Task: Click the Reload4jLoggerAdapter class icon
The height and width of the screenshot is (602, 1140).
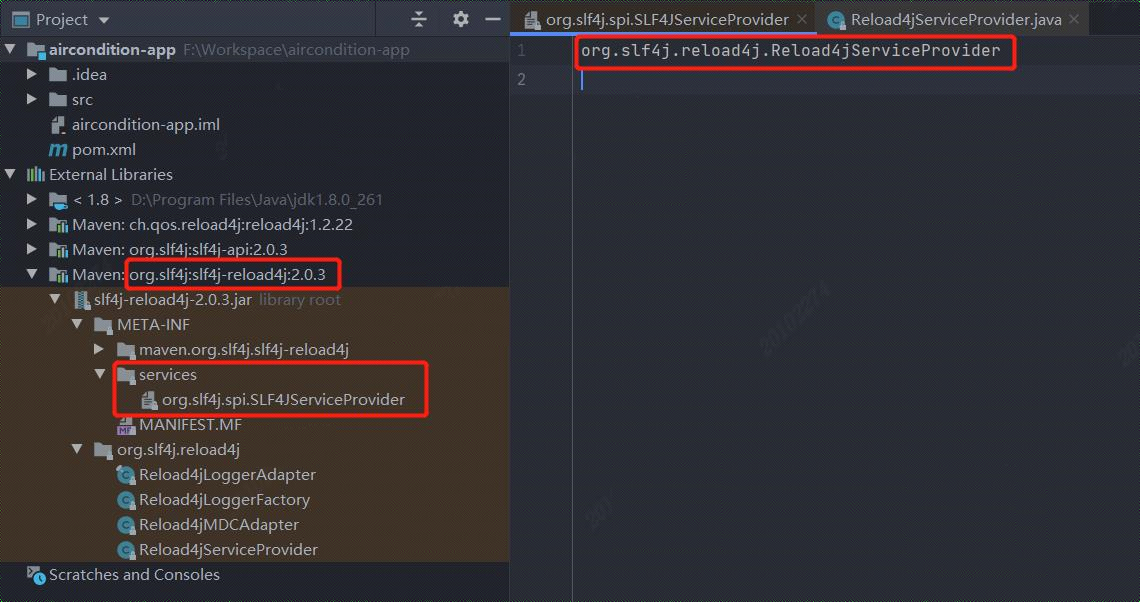Action: point(127,475)
